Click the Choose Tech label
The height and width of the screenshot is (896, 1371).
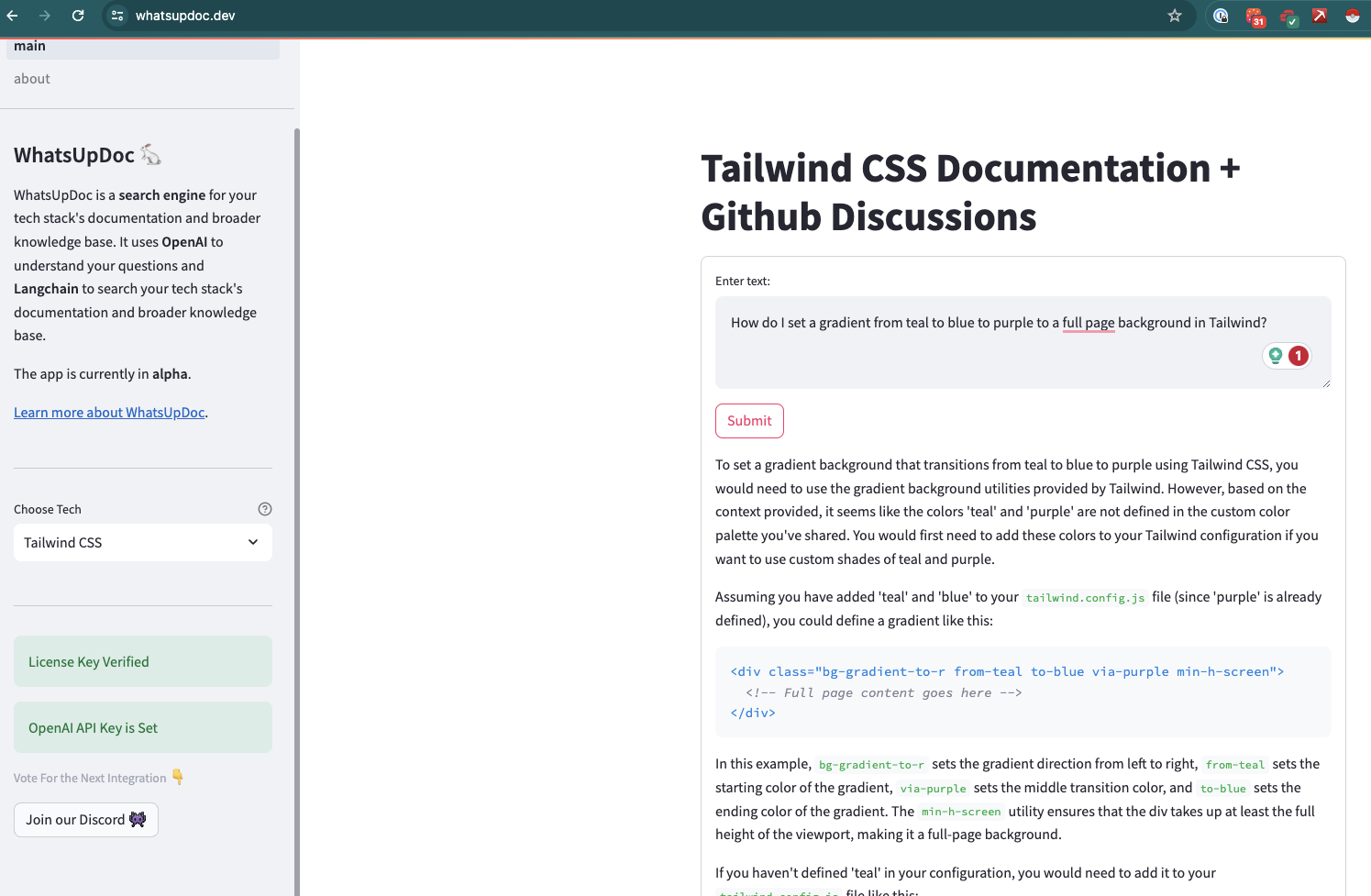tap(48, 509)
